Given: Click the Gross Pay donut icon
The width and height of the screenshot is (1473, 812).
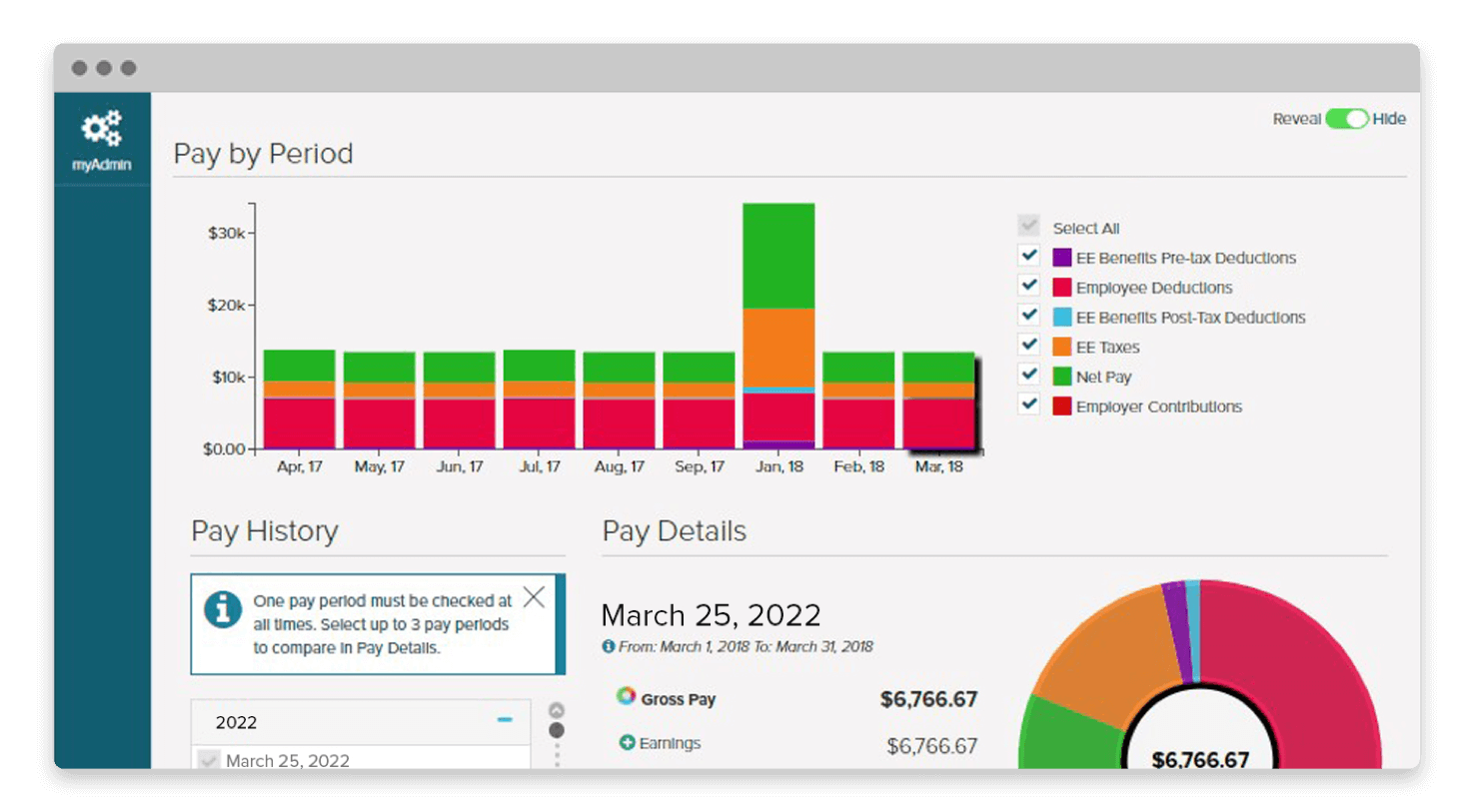Looking at the screenshot, I should coord(627,696).
